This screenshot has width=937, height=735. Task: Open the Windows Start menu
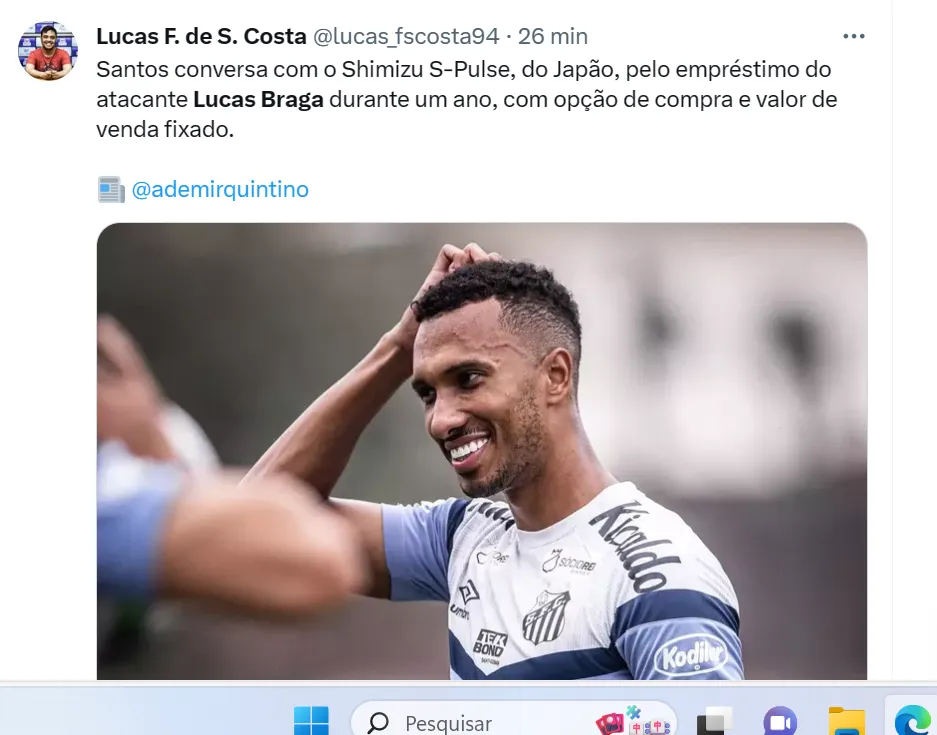[x=311, y=721]
